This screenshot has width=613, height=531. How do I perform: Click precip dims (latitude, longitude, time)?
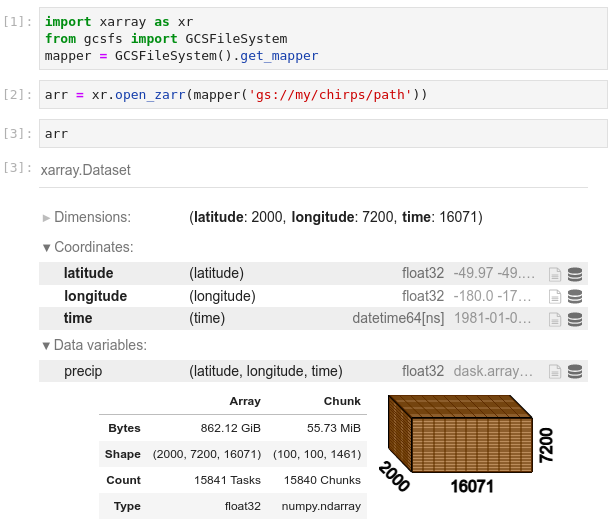point(266,371)
